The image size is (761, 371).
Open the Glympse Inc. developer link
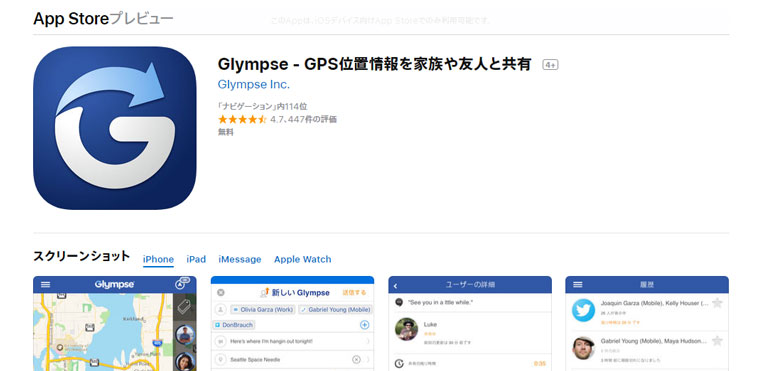(x=253, y=84)
